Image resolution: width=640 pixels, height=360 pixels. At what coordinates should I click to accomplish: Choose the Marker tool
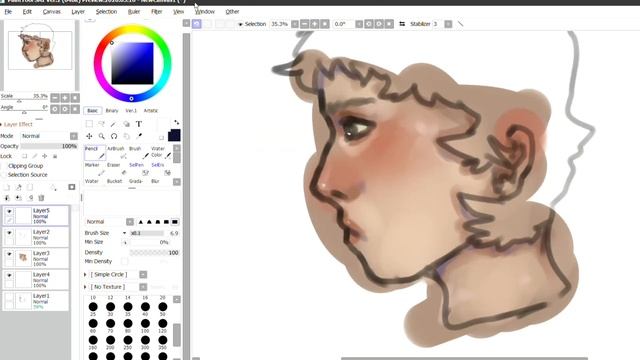94,169
